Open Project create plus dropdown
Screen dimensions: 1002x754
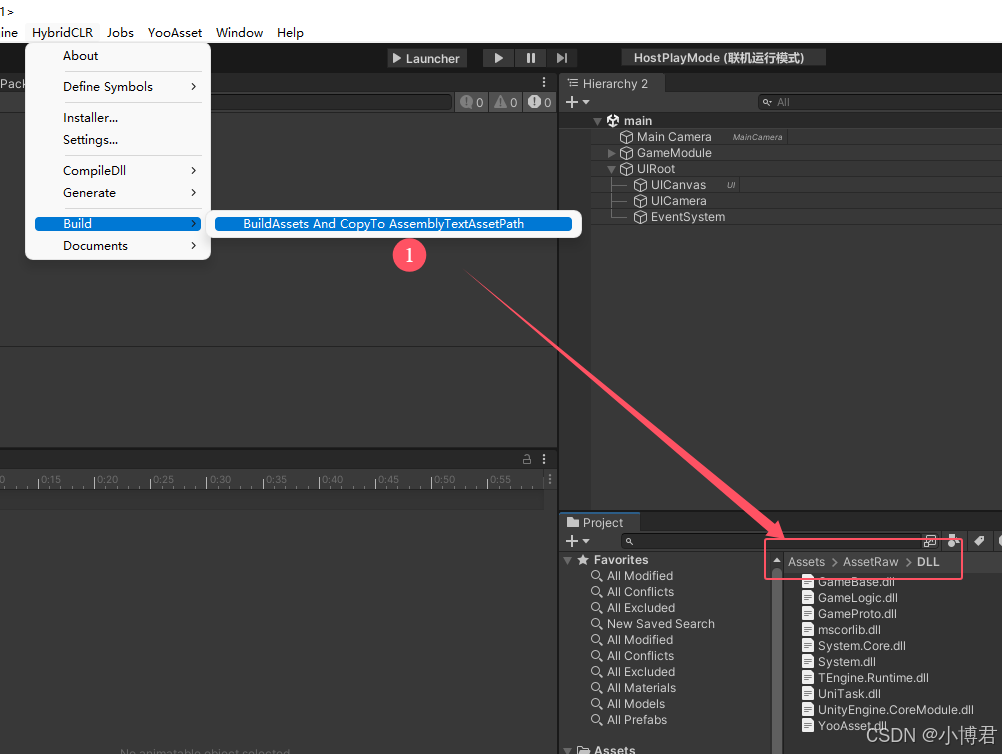click(x=577, y=541)
